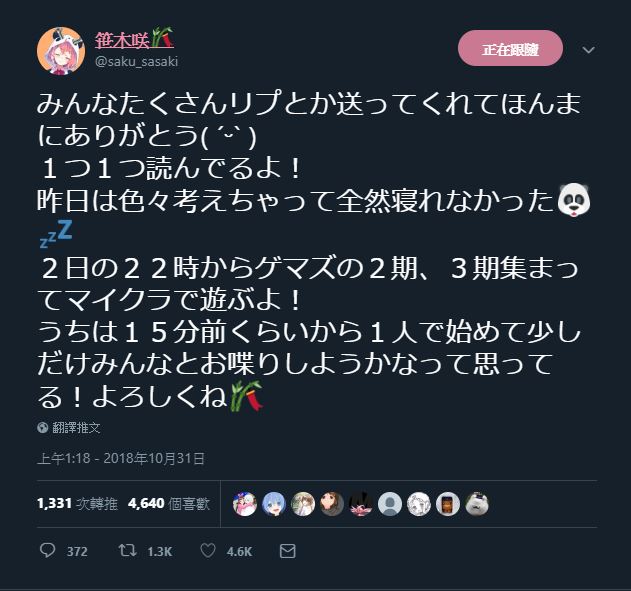The width and height of the screenshot is (631, 591).
Task: Click the last white bear liker avatar
Action: coord(476,504)
